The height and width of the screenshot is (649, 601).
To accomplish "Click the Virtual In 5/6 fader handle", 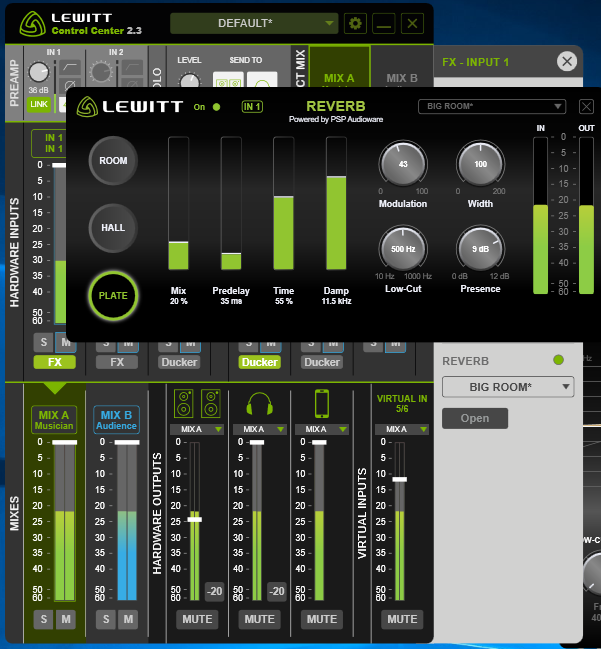I will [x=399, y=479].
